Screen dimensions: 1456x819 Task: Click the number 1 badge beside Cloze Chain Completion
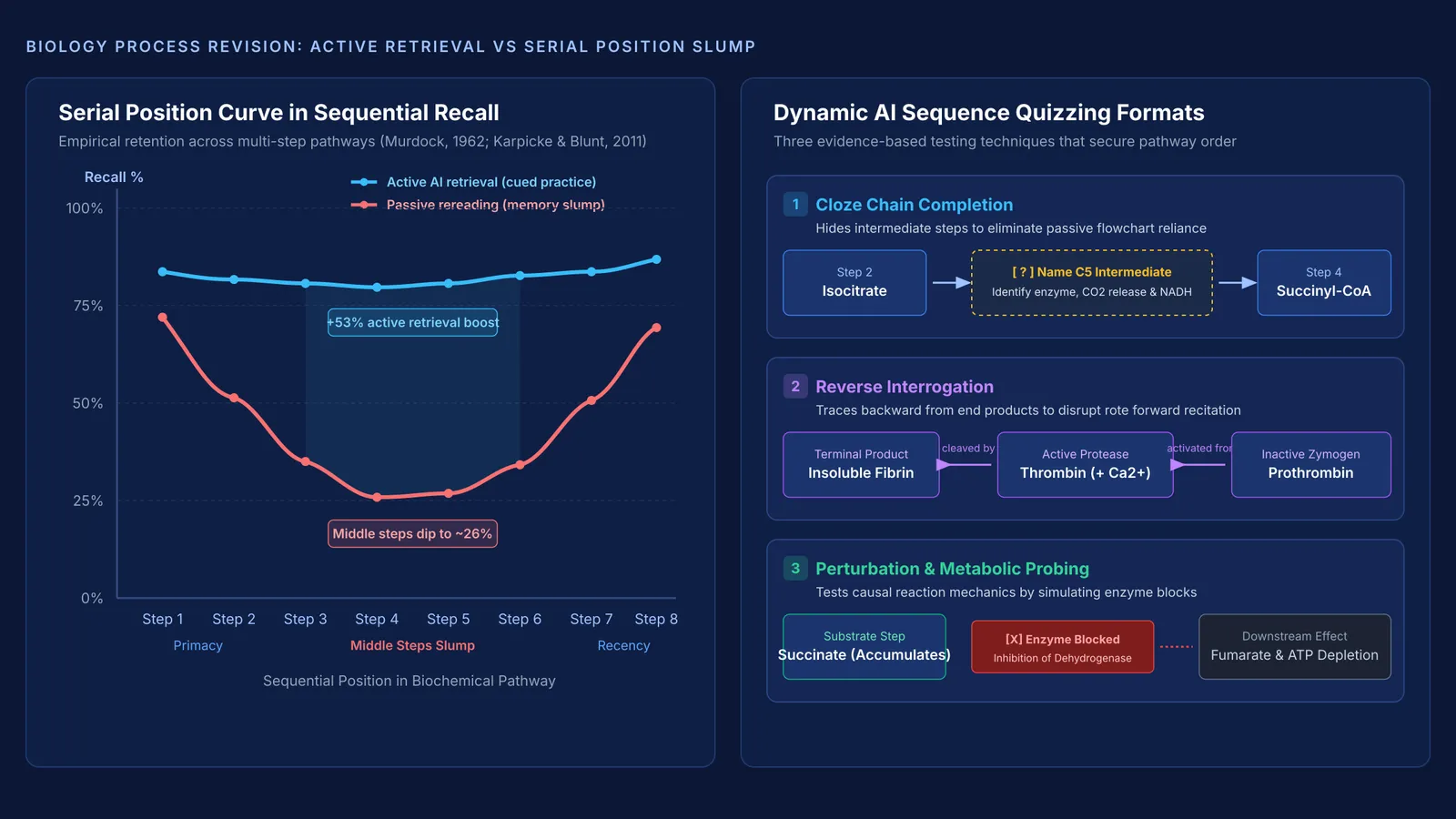[795, 204]
